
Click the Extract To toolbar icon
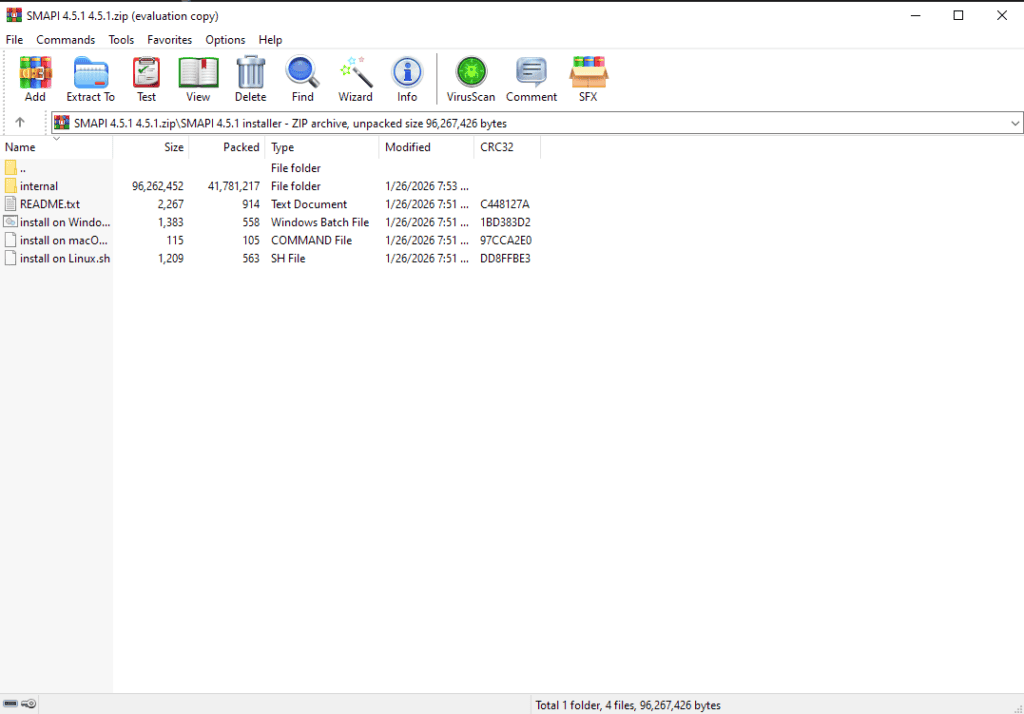pyautogui.click(x=90, y=78)
